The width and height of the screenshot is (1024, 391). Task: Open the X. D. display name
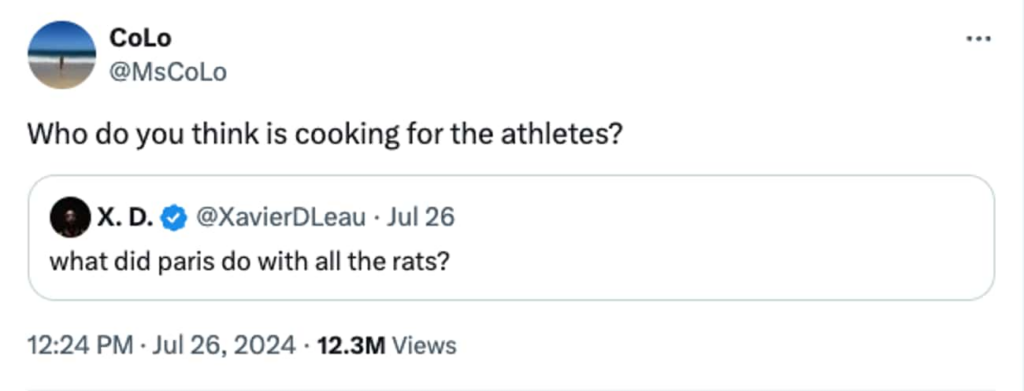(125, 217)
